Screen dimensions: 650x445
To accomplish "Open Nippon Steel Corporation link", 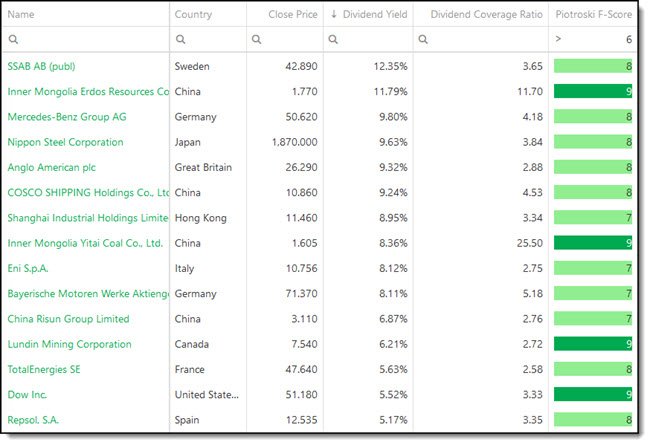I will pyautogui.click(x=65, y=142).
